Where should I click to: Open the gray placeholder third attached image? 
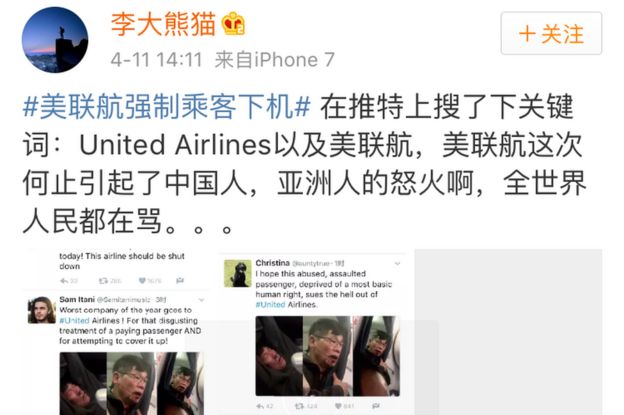point(508,332)
